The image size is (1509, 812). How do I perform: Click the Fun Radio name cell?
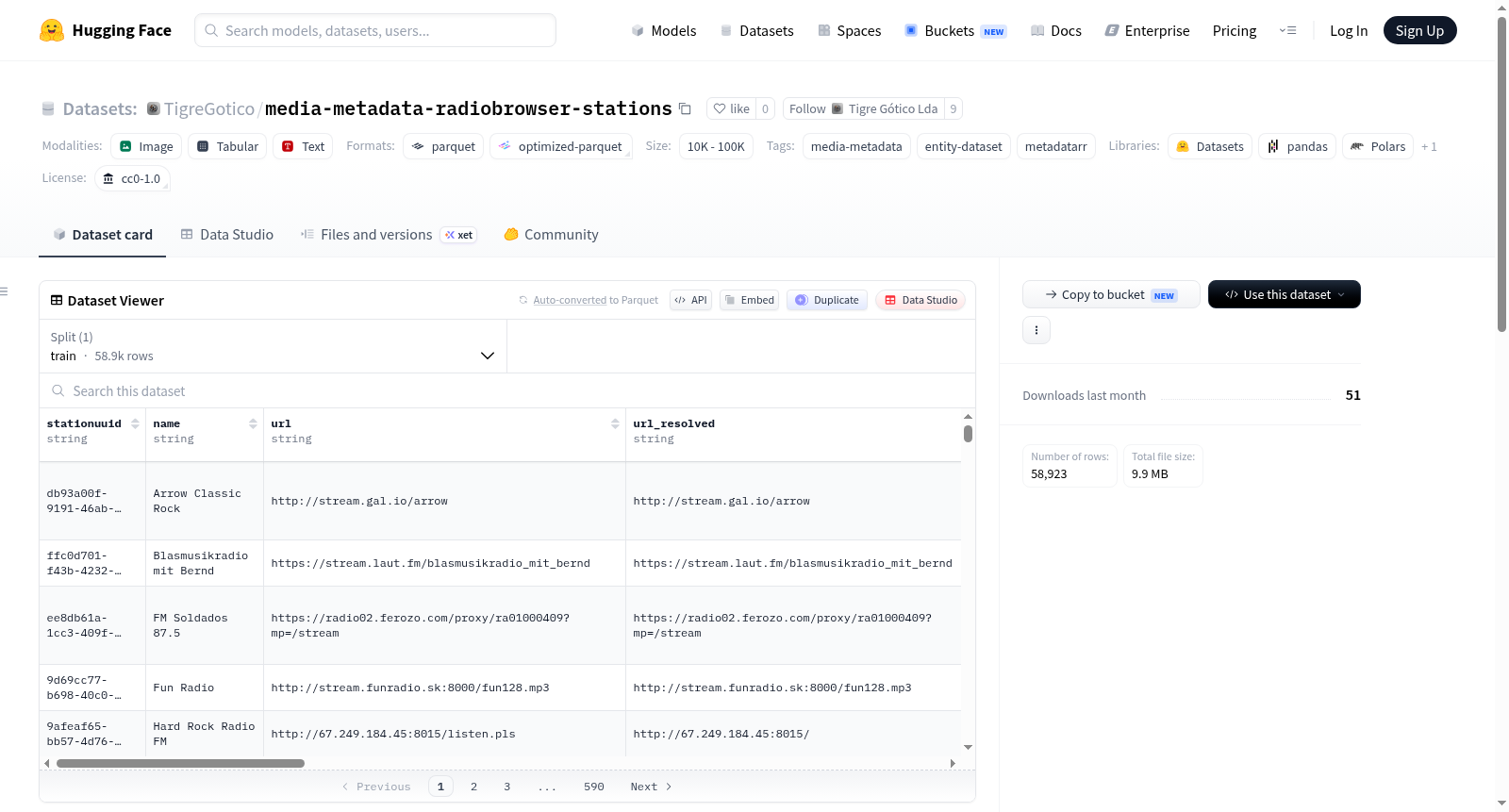(x=205, y=688)
